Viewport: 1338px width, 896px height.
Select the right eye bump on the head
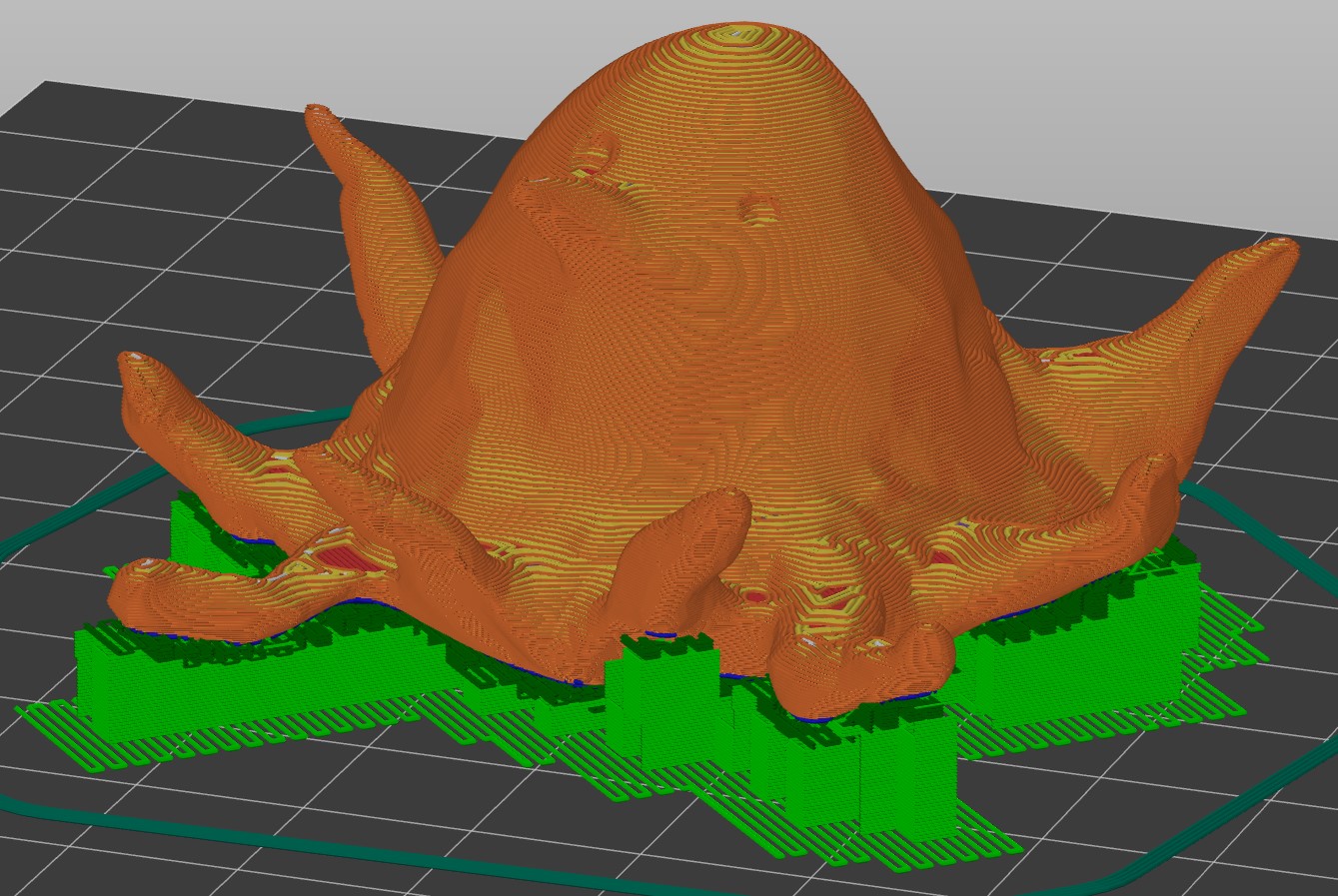coord(757,208)
